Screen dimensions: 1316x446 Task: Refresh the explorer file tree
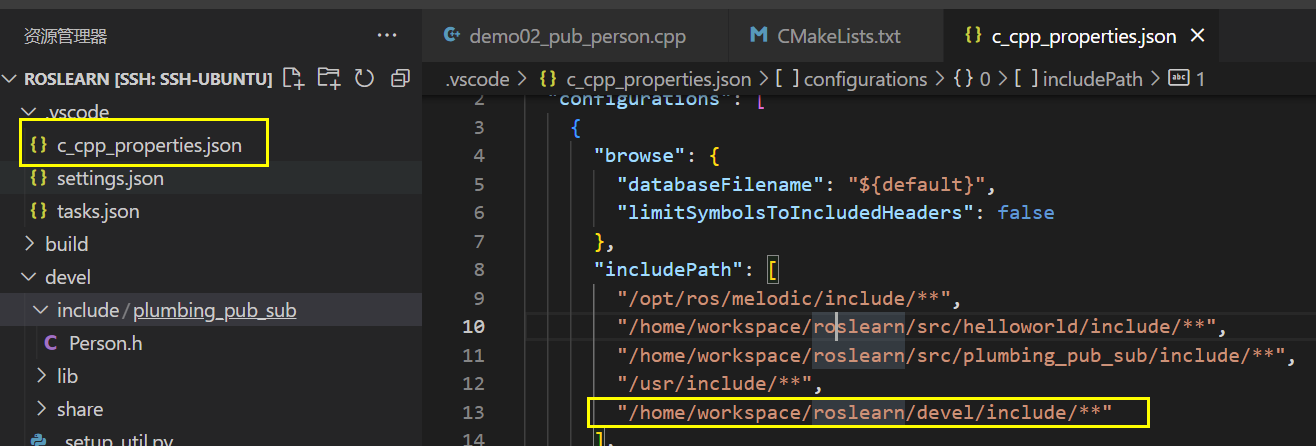(x=364, y=78)
